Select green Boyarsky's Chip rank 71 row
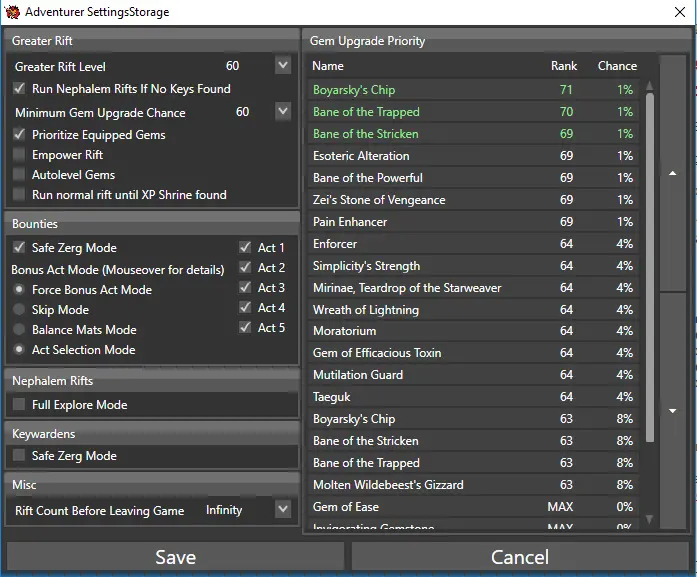Image resolution: width=697 pixels, height=577 pixels. coord(473,90)
